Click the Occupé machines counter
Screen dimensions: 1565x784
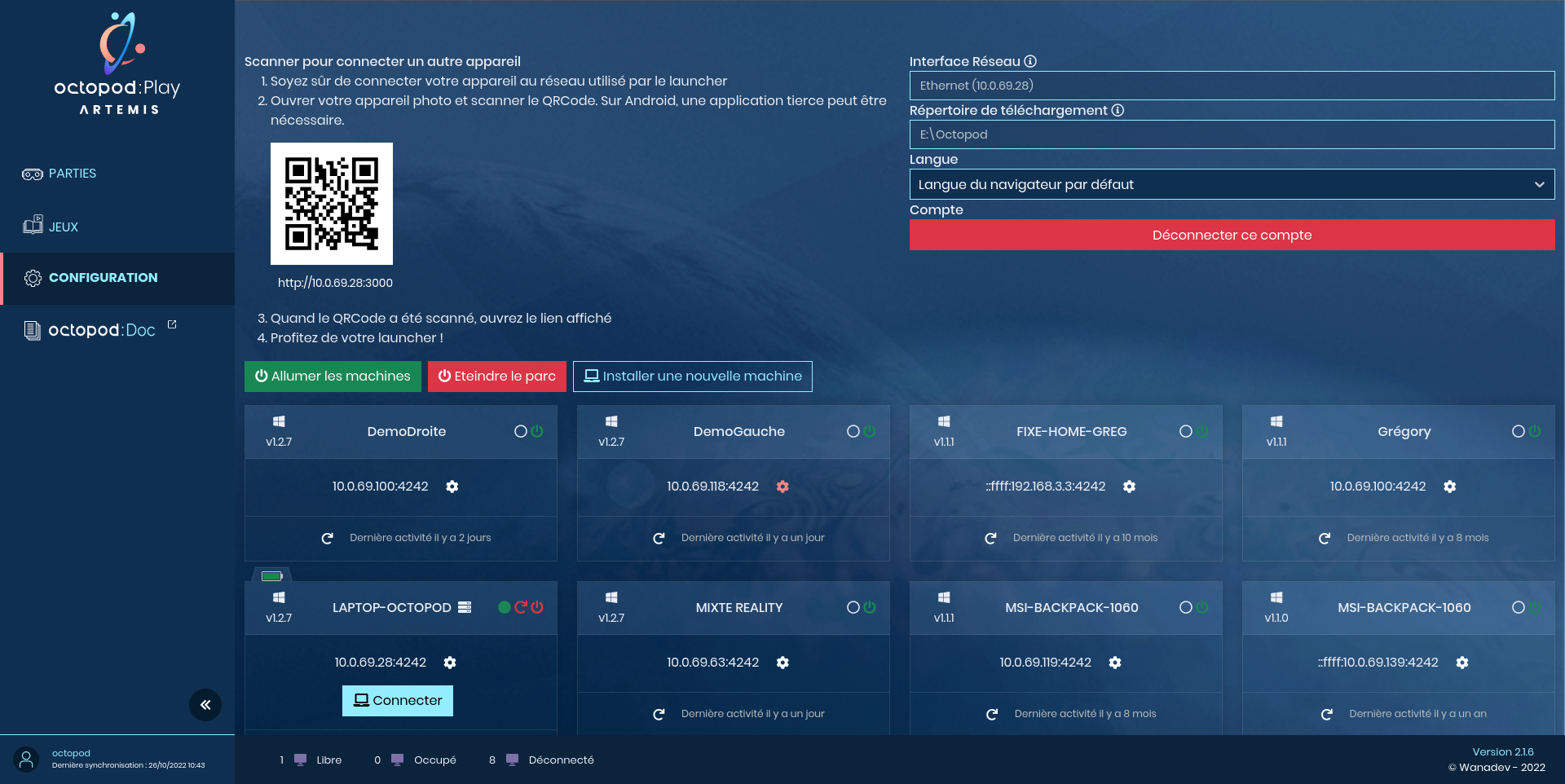[415, 760]
